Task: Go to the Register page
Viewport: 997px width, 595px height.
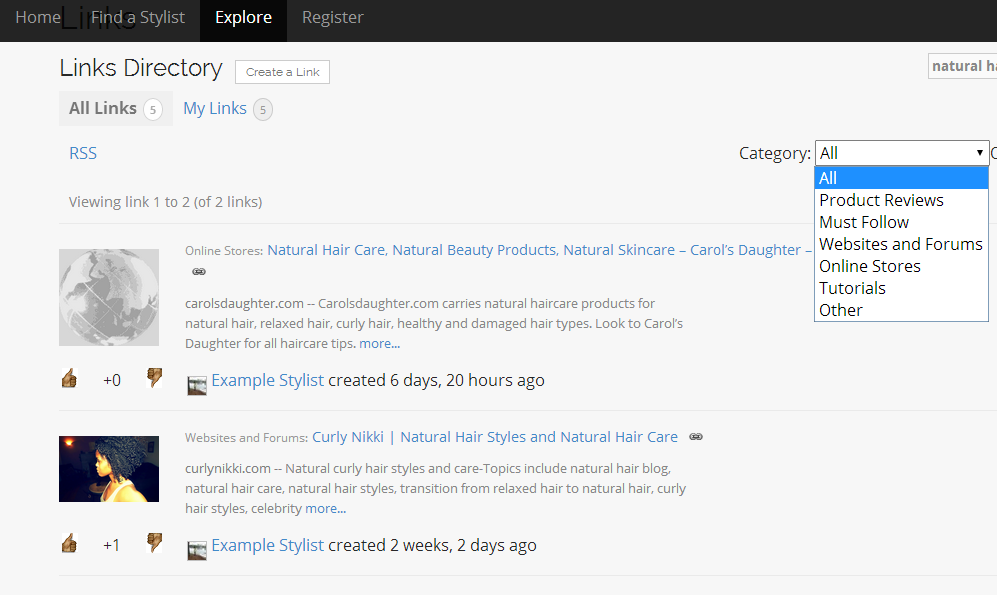Action: click(332, 17)
